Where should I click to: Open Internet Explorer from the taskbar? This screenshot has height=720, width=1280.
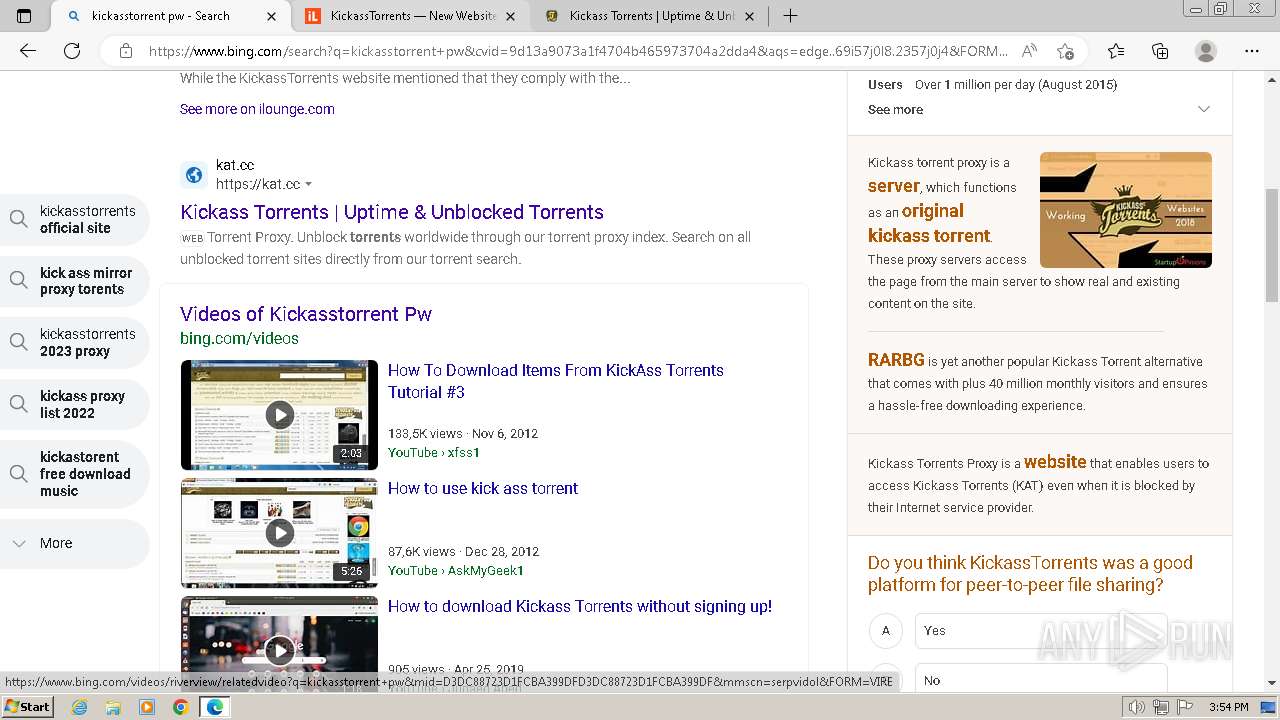click(x=80, y=707)
